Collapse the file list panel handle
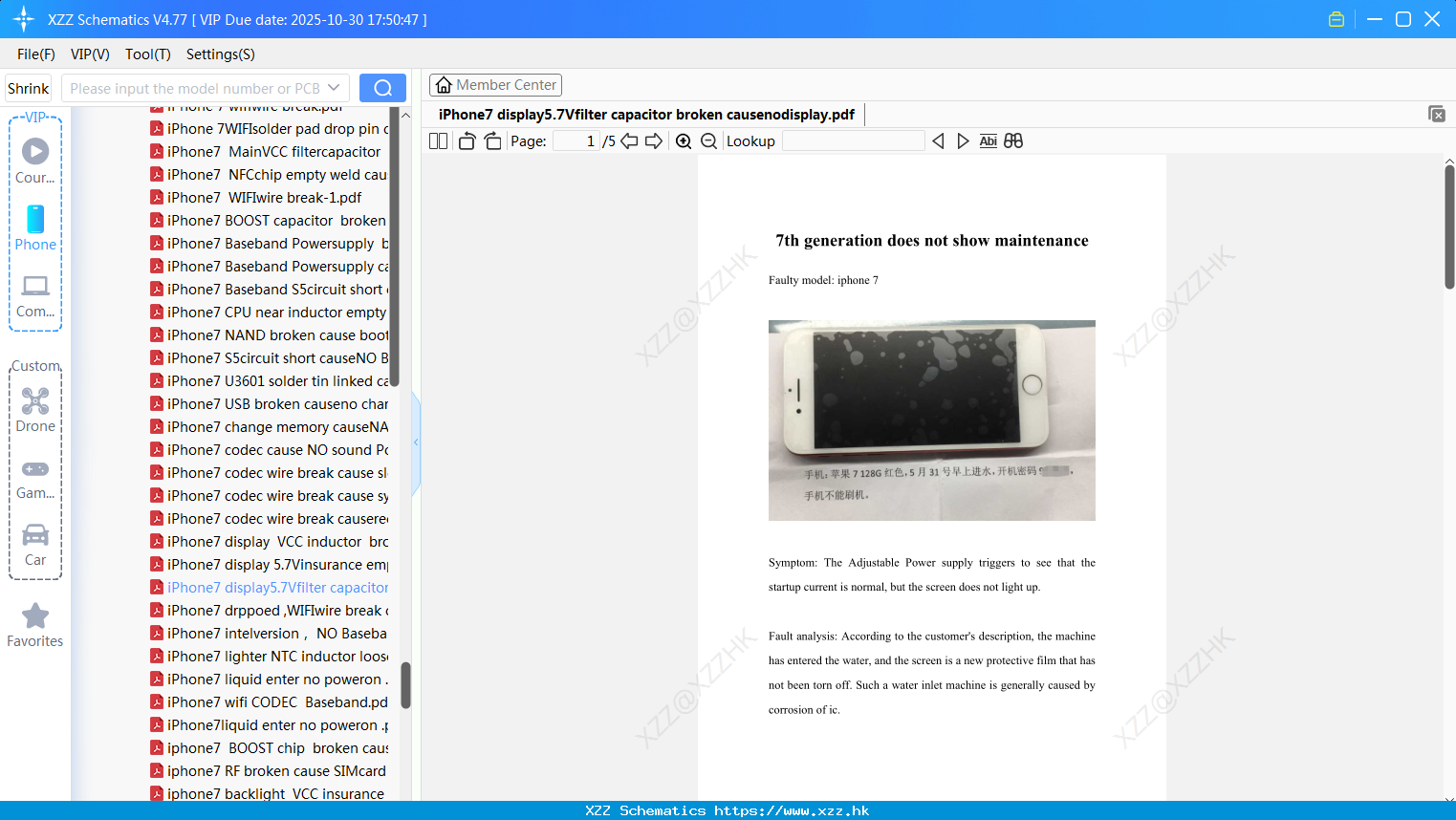The height and width of the screenshot is (820, 1456). [x=416, y=442]
